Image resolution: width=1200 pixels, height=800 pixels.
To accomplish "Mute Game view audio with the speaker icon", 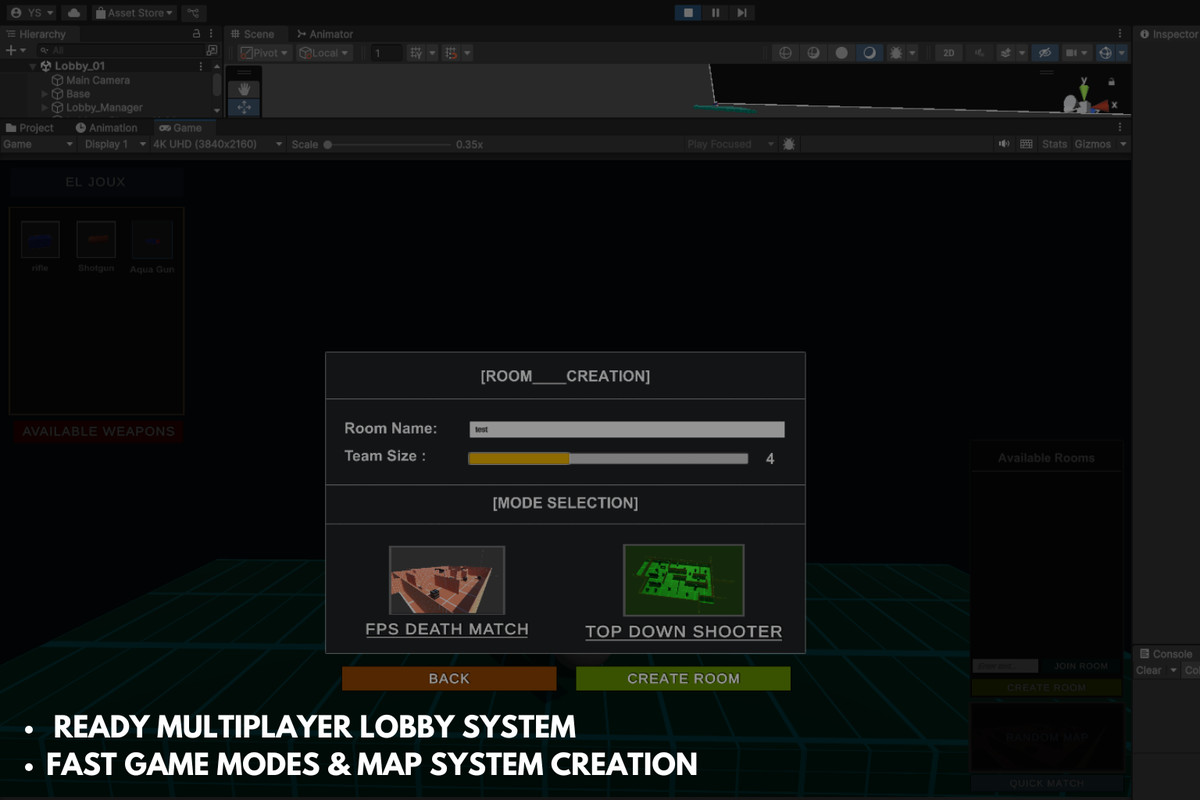I will (x=1004, y=143).
